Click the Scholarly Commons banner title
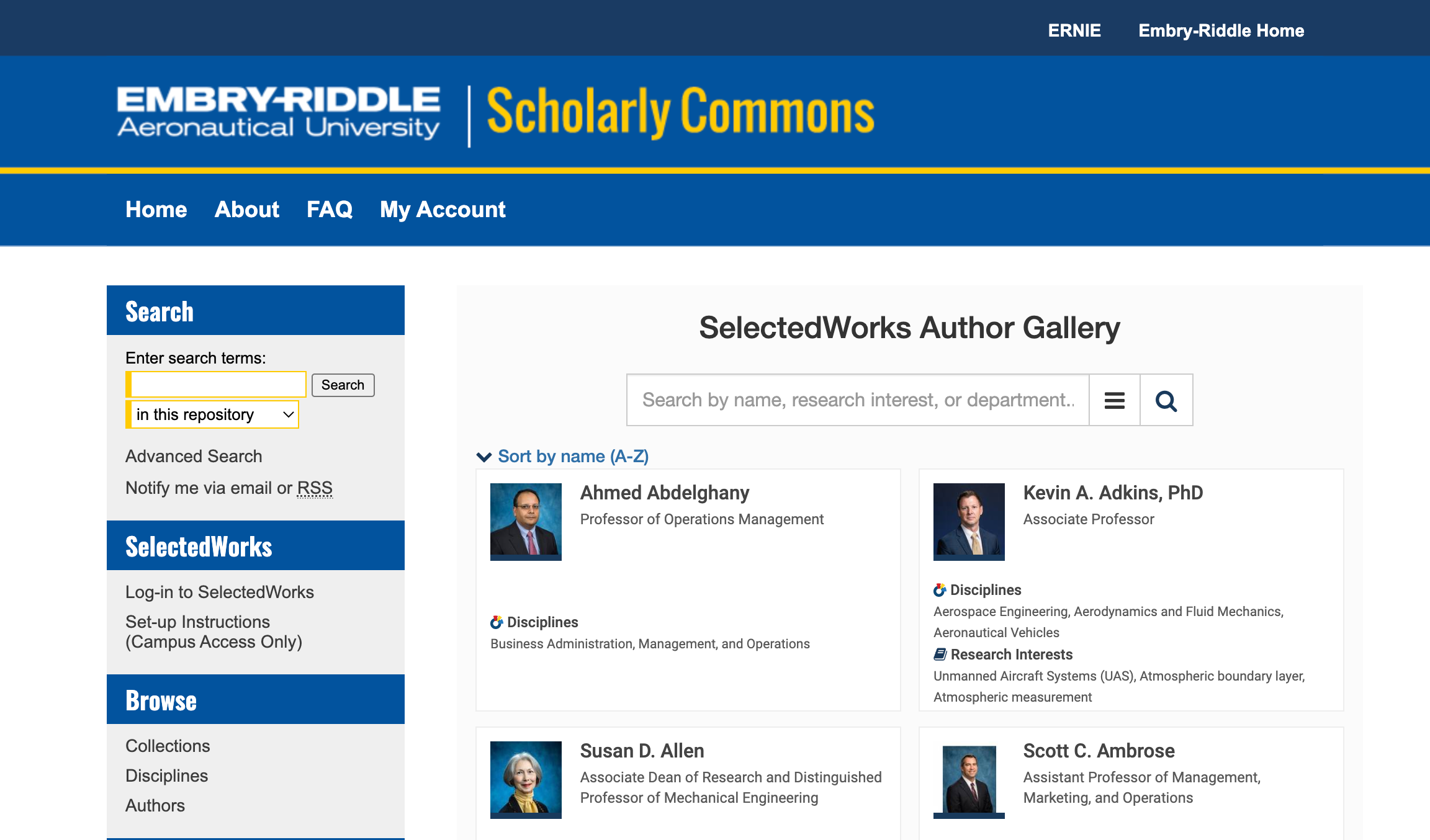 point(681,112)
